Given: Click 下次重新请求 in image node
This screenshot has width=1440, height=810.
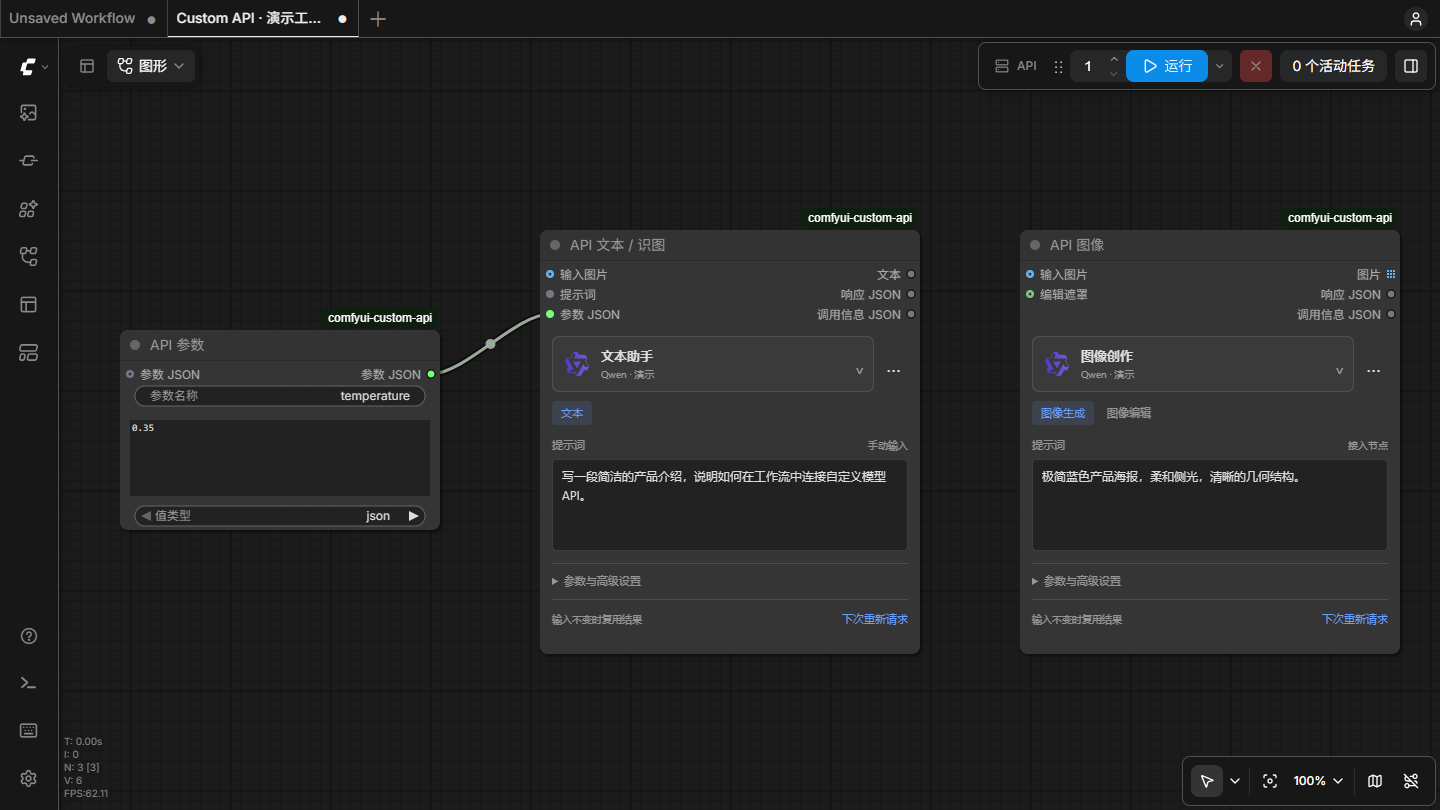Looking at the screenshot, I should pos(1355,619).
